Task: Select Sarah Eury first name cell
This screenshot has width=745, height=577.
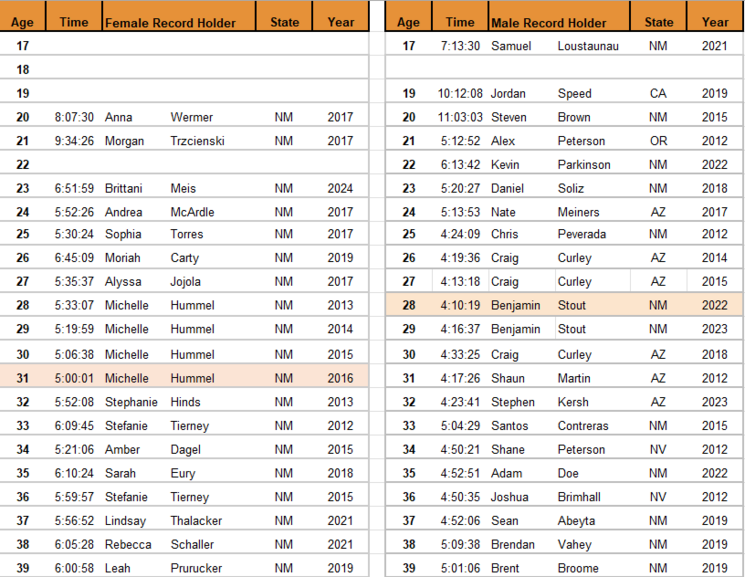Action: point(120,473)
